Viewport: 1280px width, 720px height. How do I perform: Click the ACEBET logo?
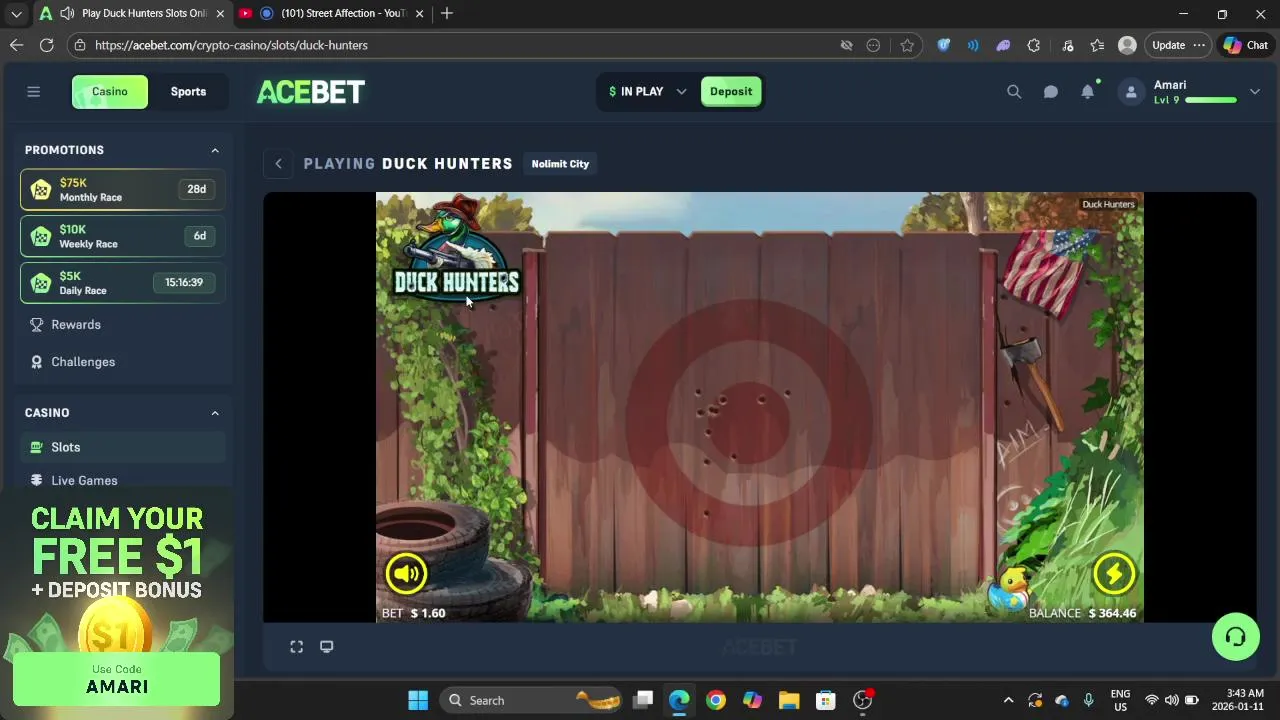[x=310, y=92]
